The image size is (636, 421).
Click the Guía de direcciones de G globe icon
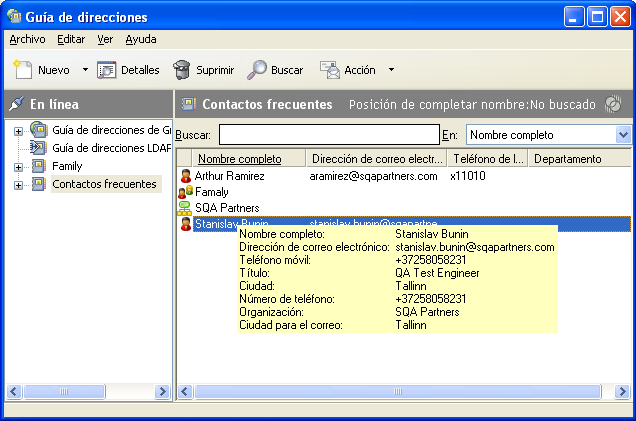39,129
